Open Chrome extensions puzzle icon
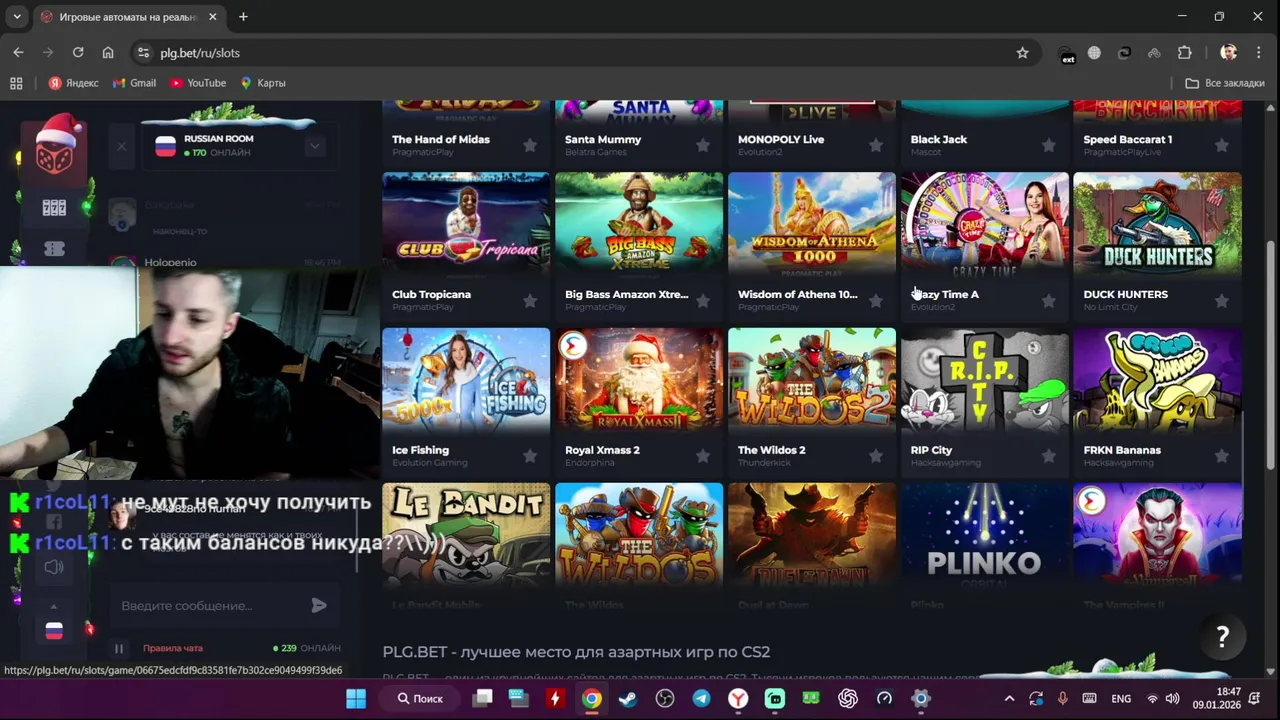This screenshot has height=720, width=1280. (1185, 53)
